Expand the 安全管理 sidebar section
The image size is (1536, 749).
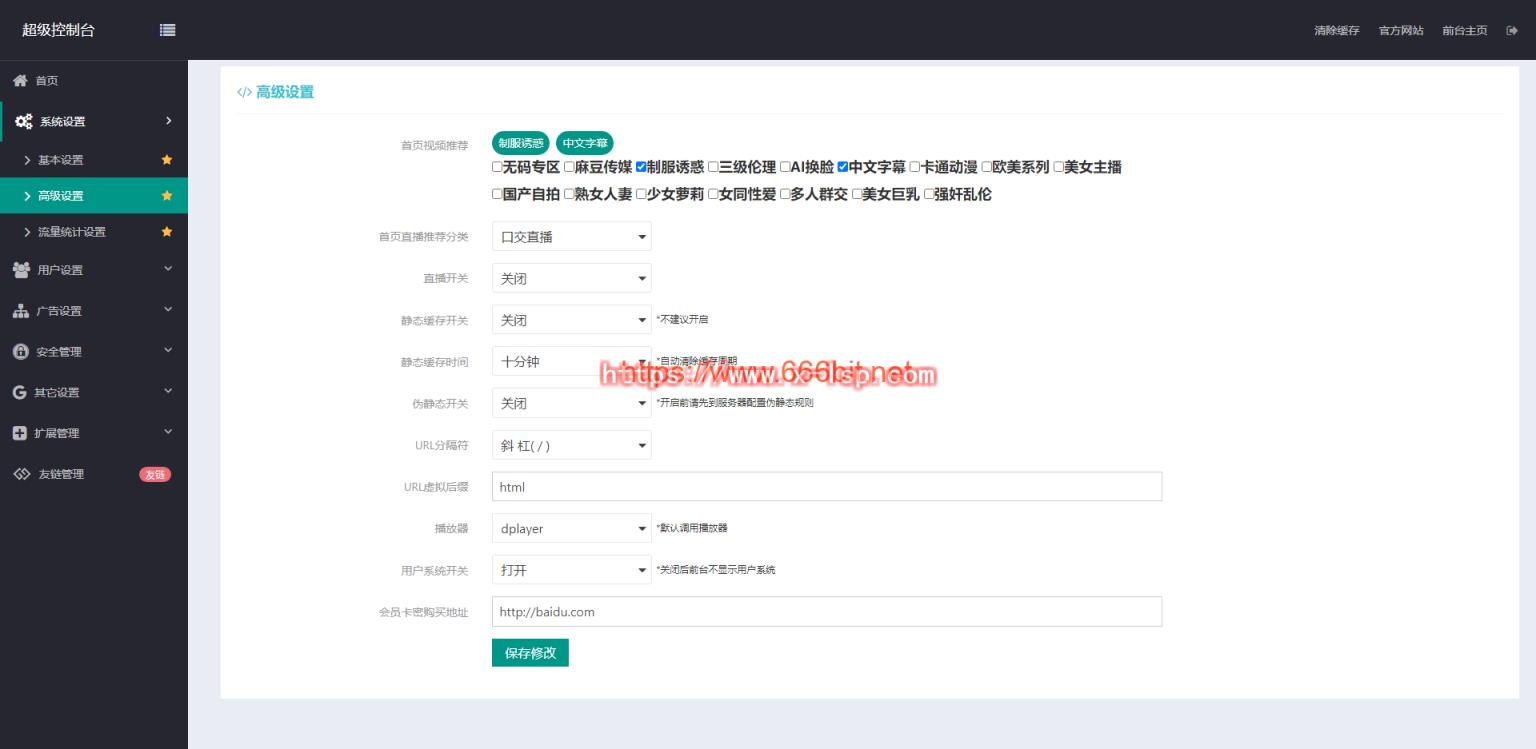94,352
